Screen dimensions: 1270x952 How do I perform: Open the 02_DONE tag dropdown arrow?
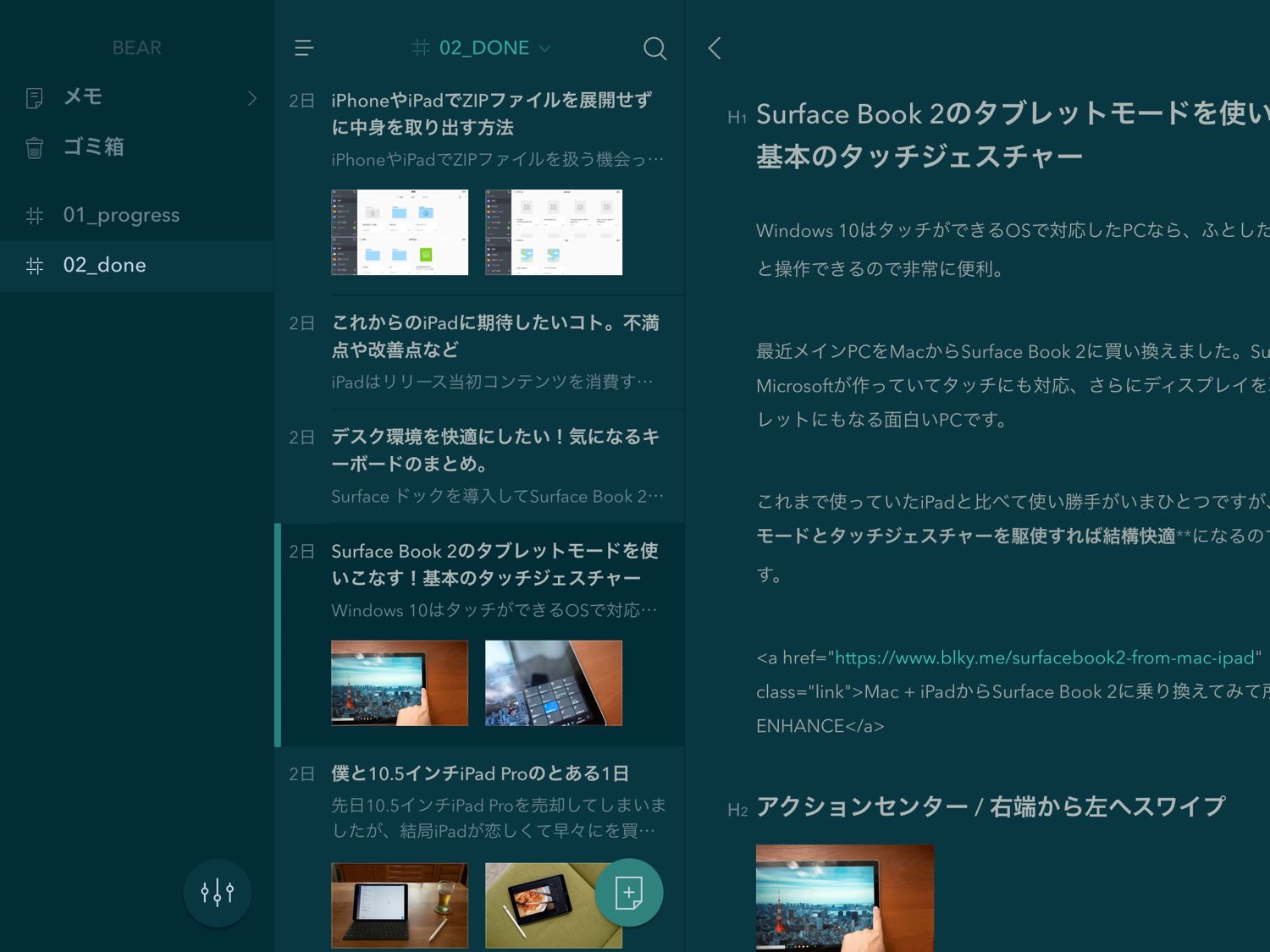[544, 49]
